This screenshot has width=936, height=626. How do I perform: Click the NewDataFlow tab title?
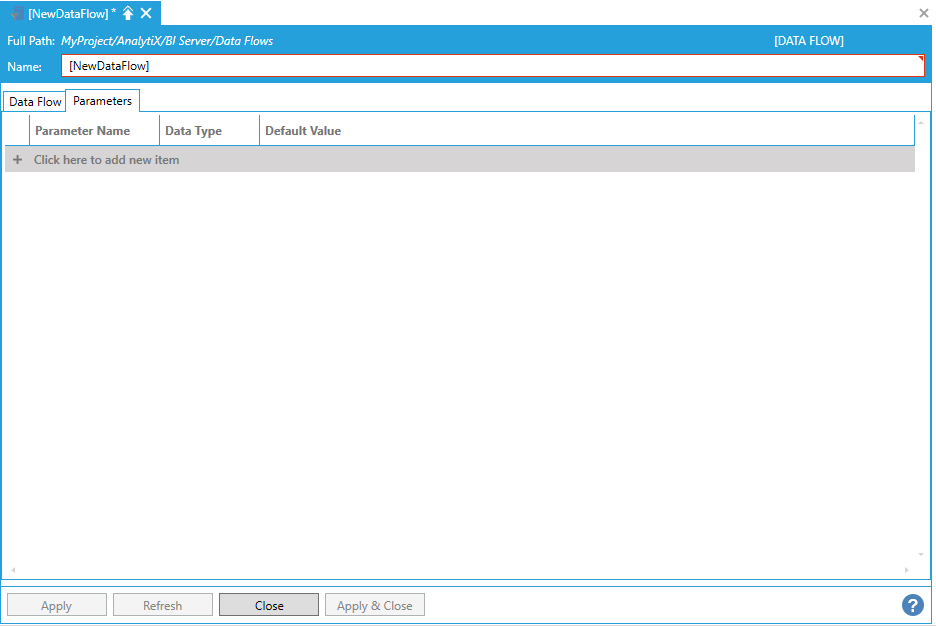click(x=68, y=13)
